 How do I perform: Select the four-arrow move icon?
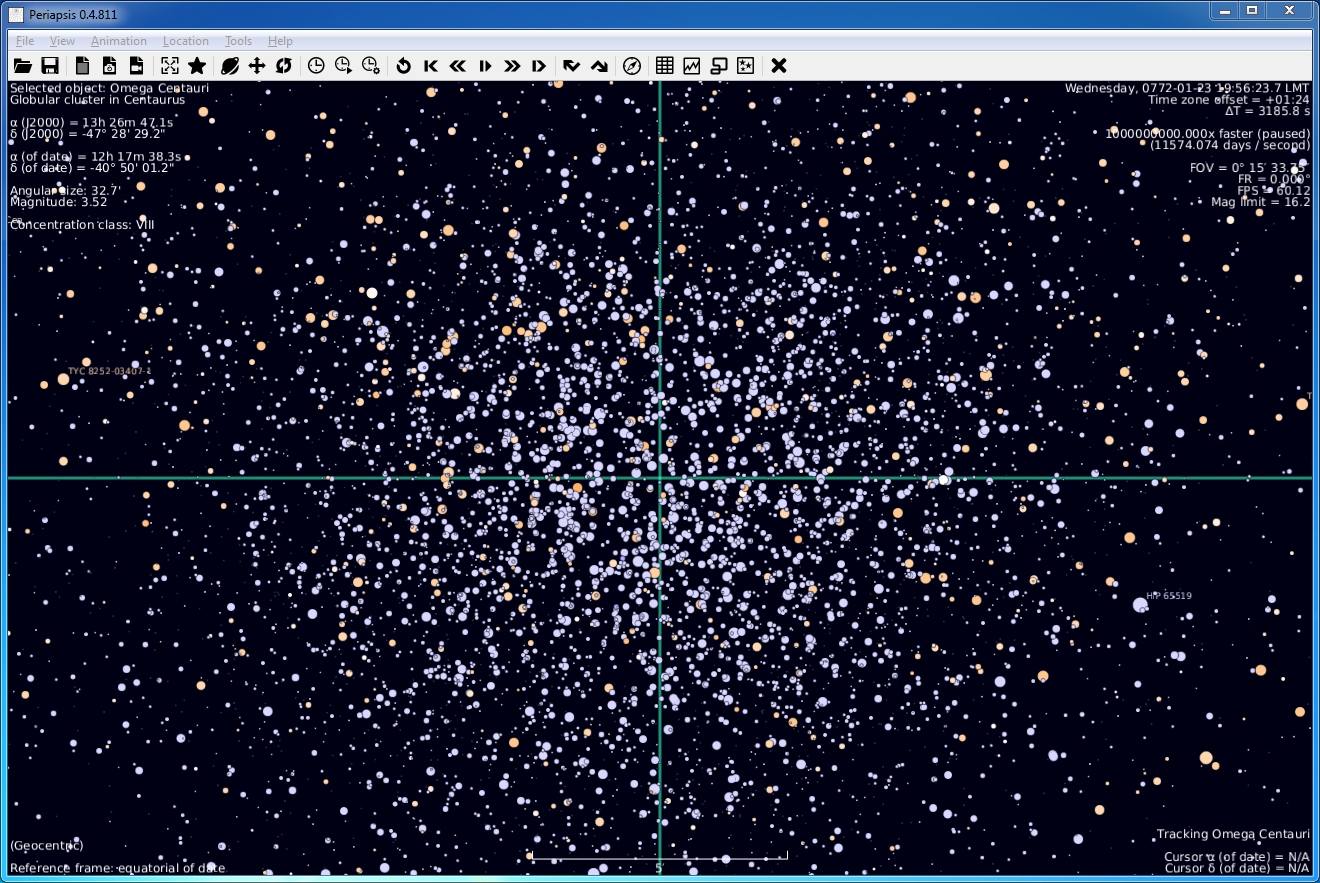click(257, 66)
